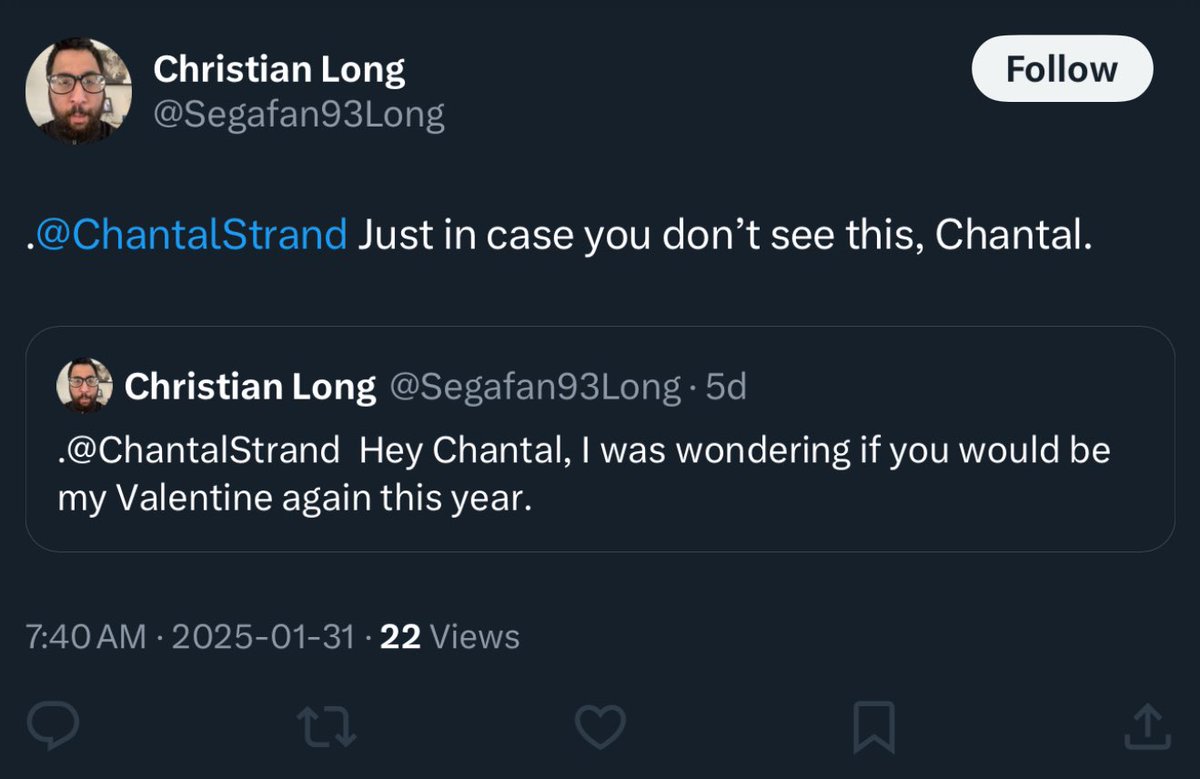Viewport: 1200px width, 779px height.
Task: View the 22 Views analytics
Action: (x=450, y=637)
